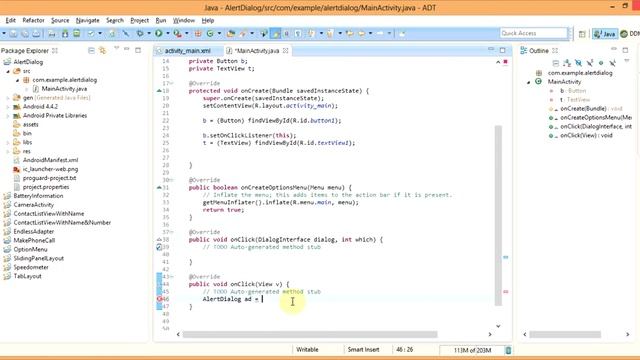This screenshot has width=640, height=360.
Task: Switch to activity_main.xml tab
Action: pos(187,51)
